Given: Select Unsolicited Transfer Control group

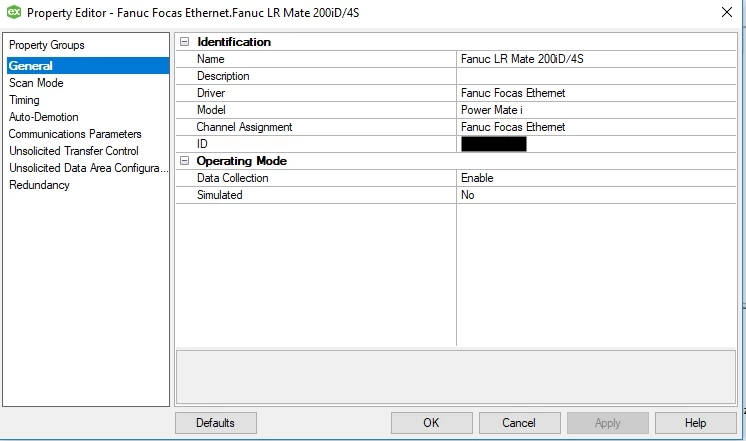Looking at the screenshot, I should tap(74, 151).
